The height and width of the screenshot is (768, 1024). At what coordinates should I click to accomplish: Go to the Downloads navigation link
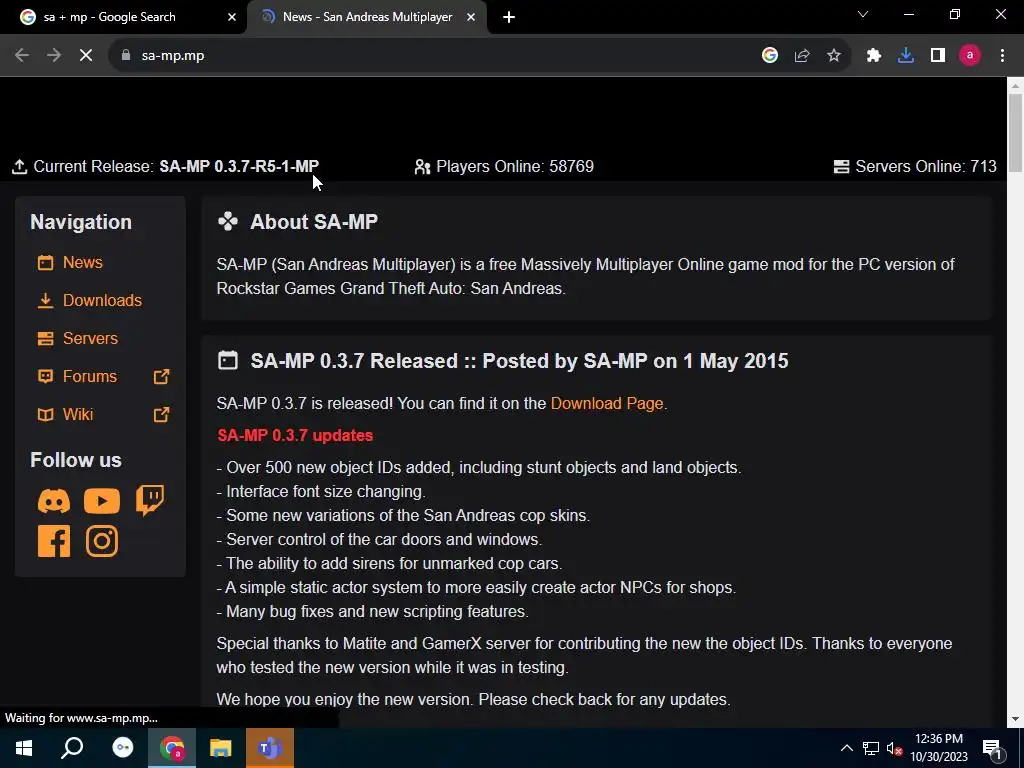(x=102, y=300)
